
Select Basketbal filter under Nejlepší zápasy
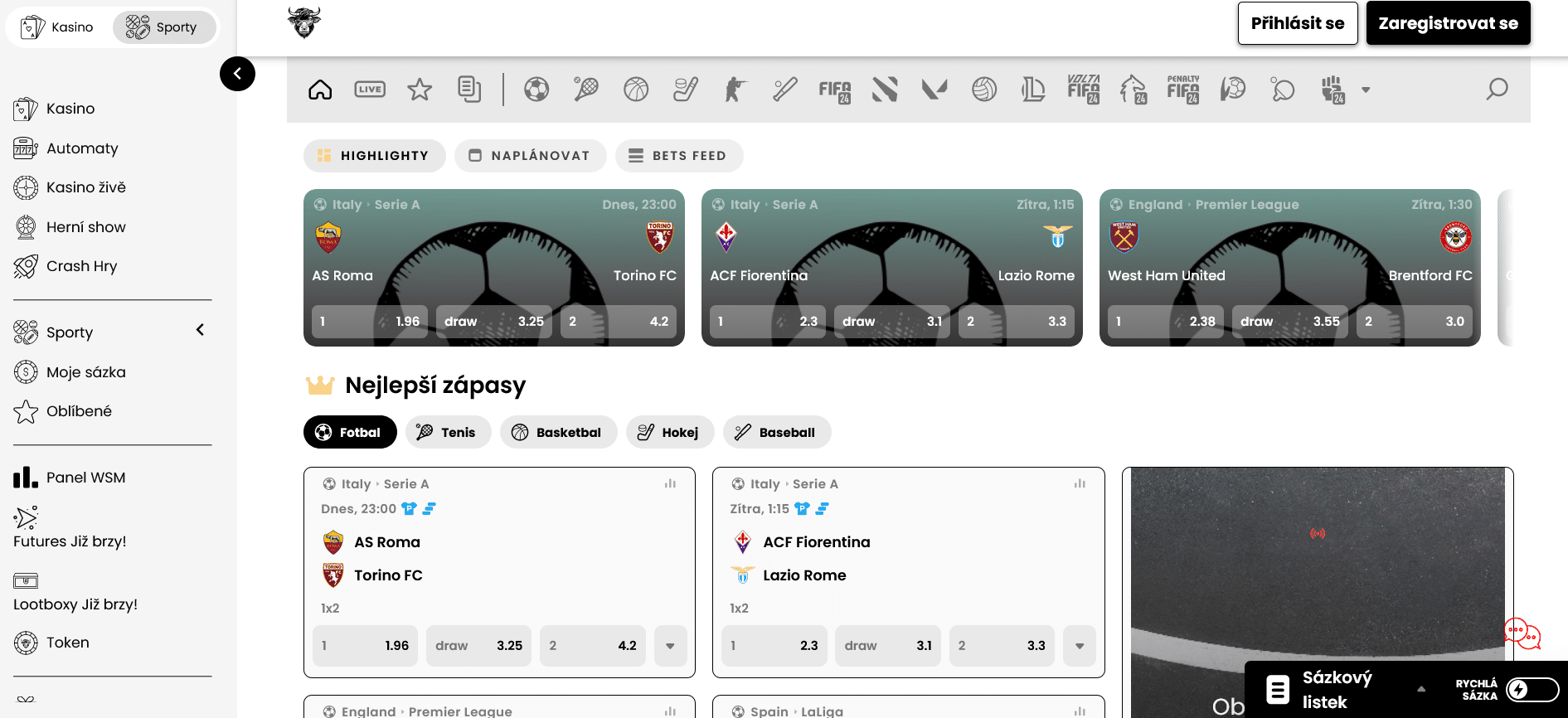(x=559, y=432)
